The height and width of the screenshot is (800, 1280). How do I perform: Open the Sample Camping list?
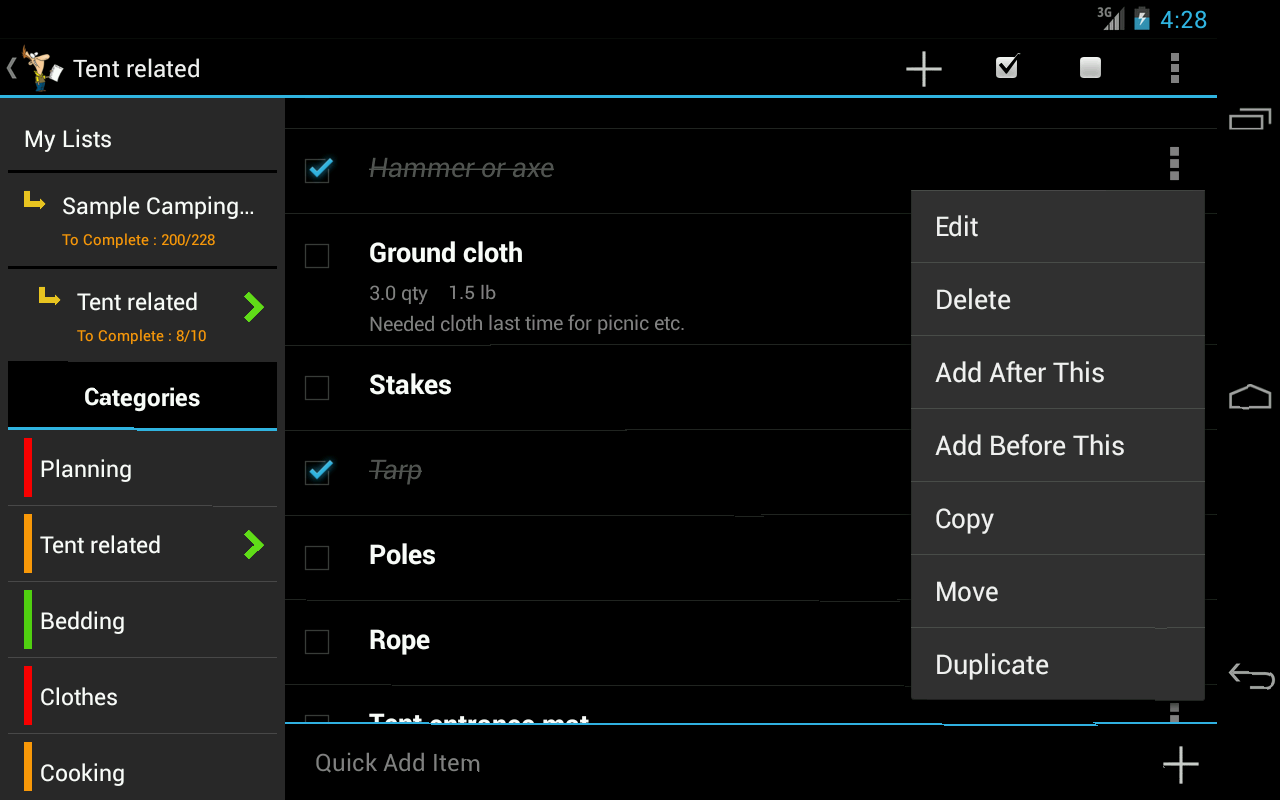tap(142, 220)
